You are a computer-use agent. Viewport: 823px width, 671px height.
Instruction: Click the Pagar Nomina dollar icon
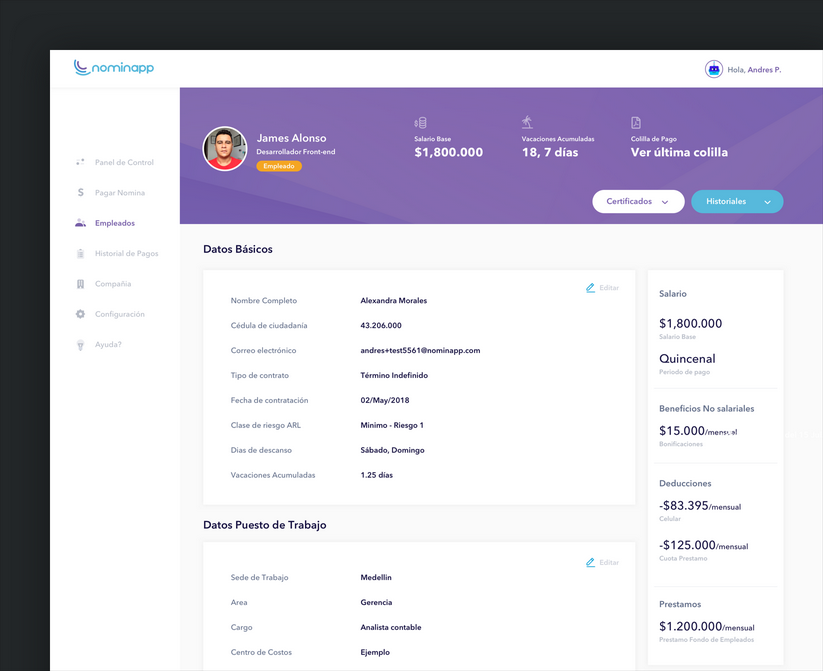coord(80,193)
